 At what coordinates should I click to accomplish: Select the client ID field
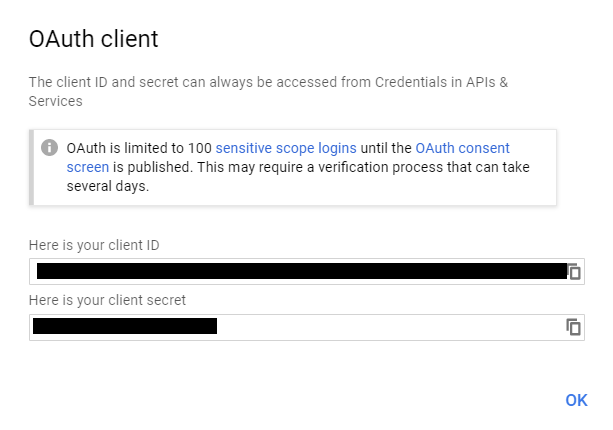click(x=307, y=271)
